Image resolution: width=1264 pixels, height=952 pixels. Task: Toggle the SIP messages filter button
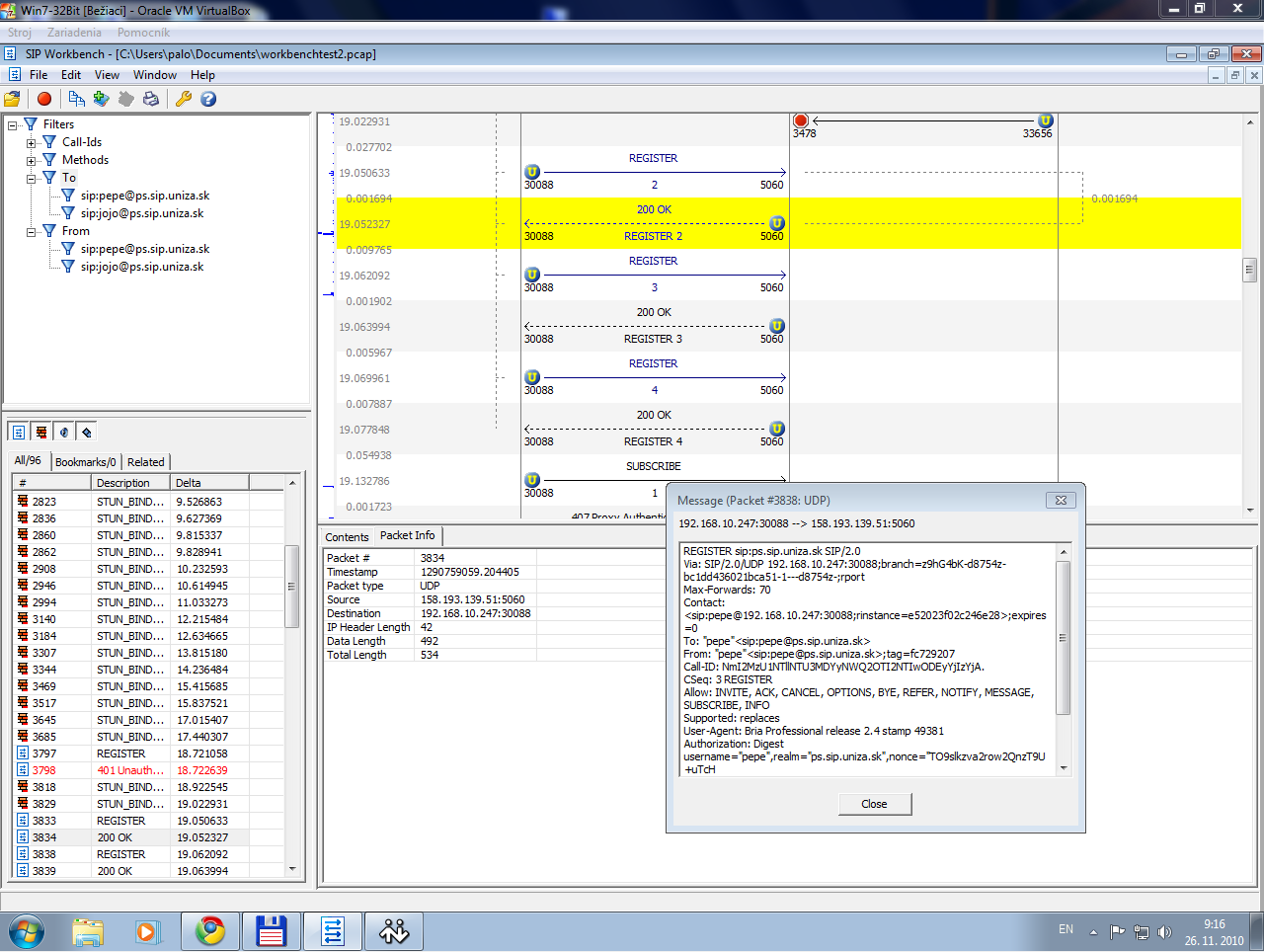click(x=19, y=432)
